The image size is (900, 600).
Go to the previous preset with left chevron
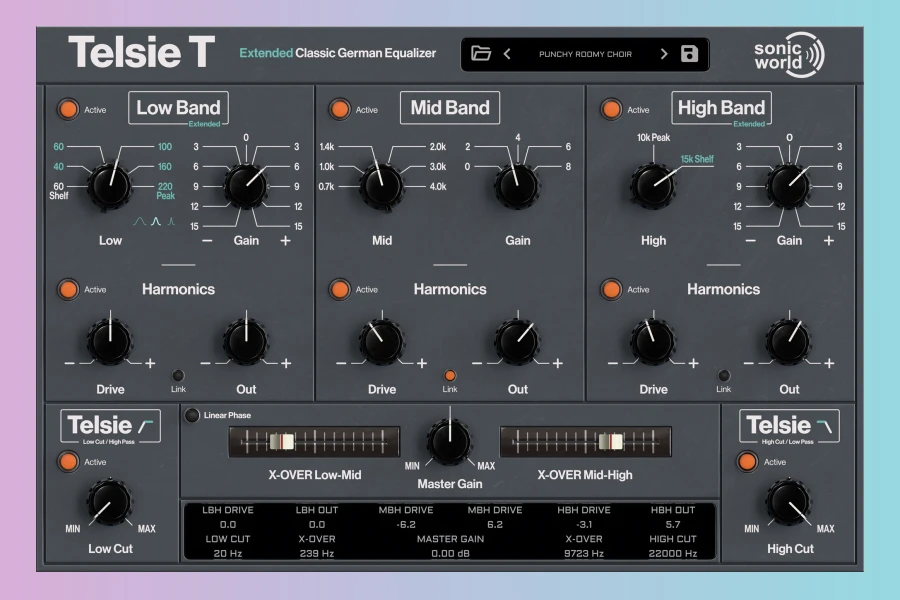(507, 54)
